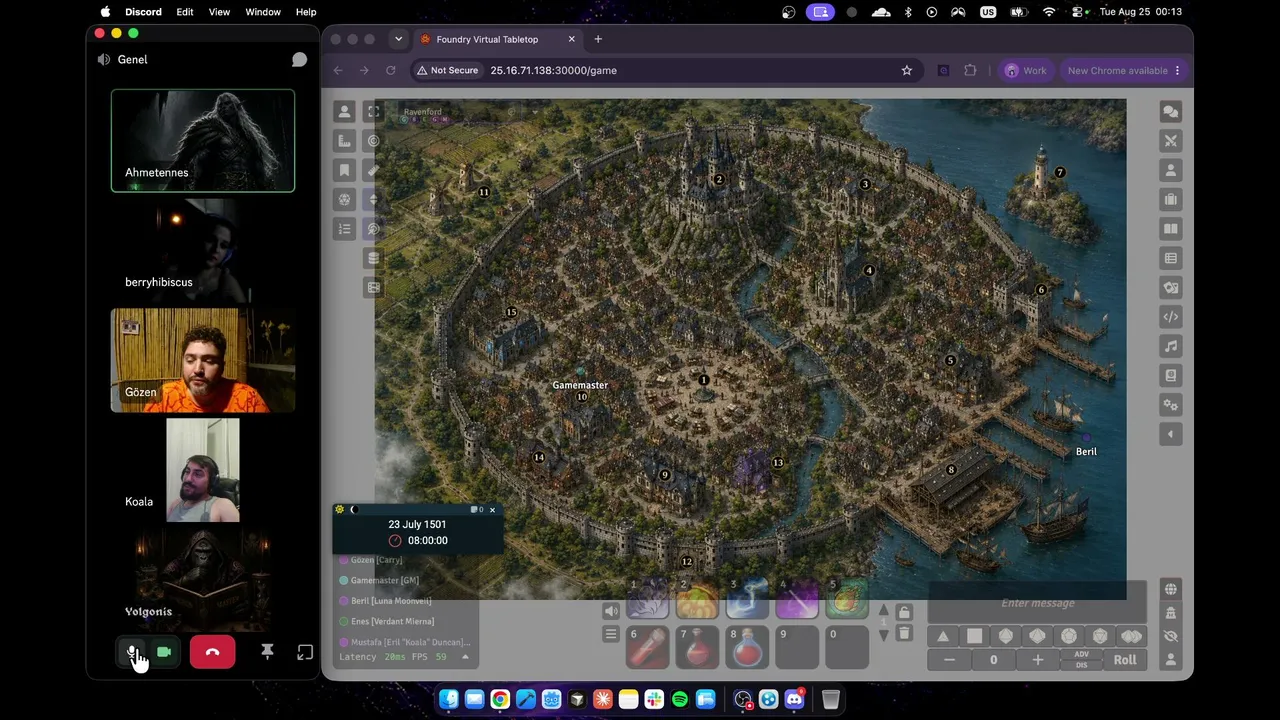Switch to next hotbar page arrow

(x=883, y=636)
